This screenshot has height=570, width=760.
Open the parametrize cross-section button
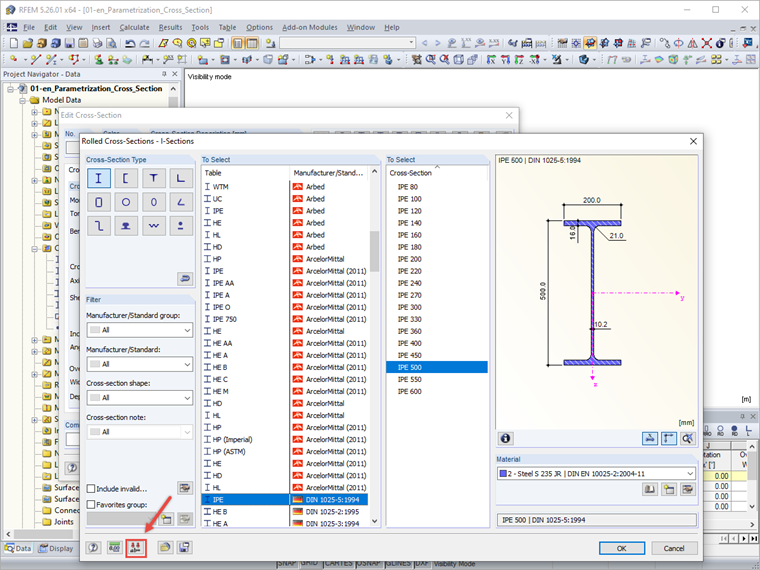tap(136, 548)
